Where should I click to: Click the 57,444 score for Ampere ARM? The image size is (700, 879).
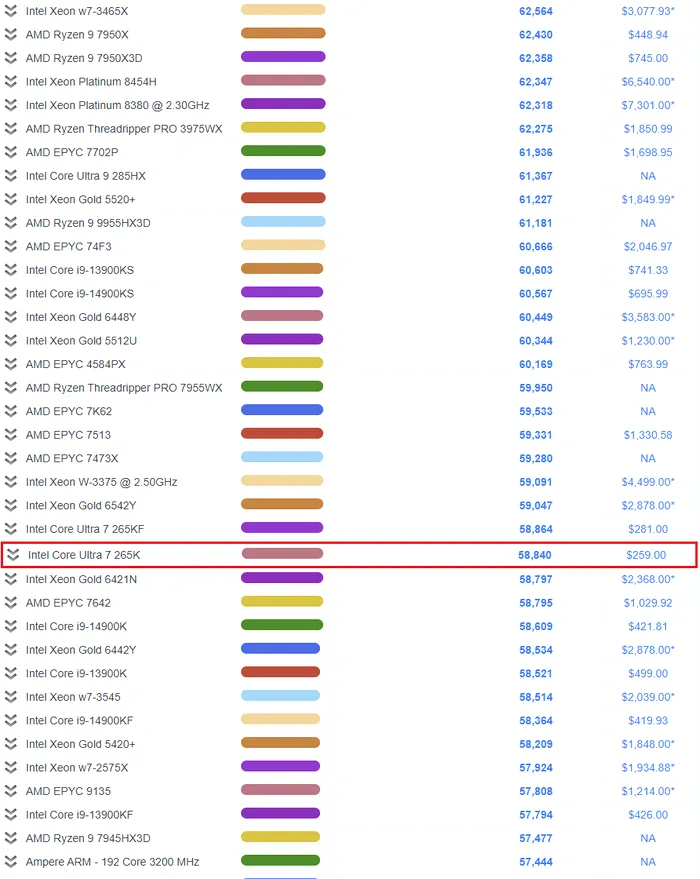coord(536,862)
